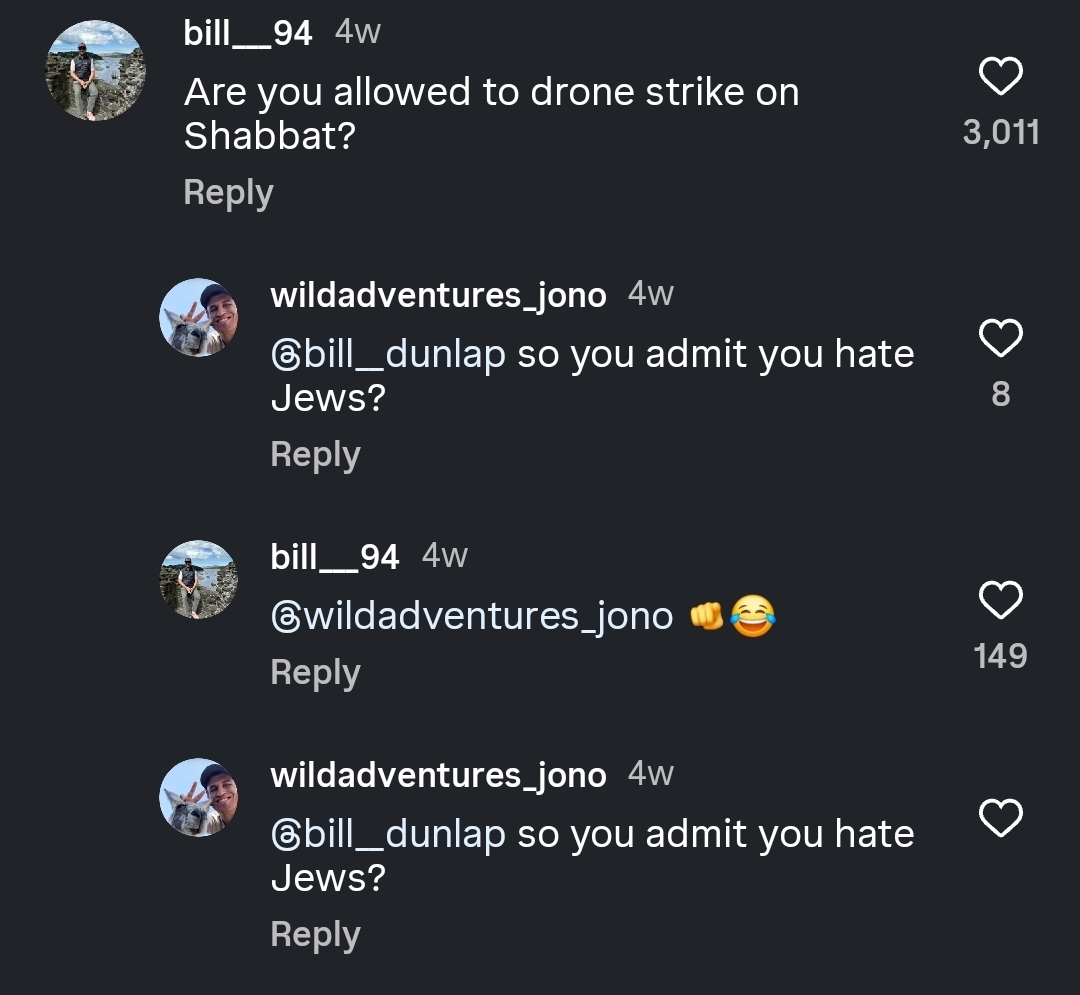Reply to the last wildadventures_jono comment
Screen dimensions: 1080x995
[x=315, y=935]
